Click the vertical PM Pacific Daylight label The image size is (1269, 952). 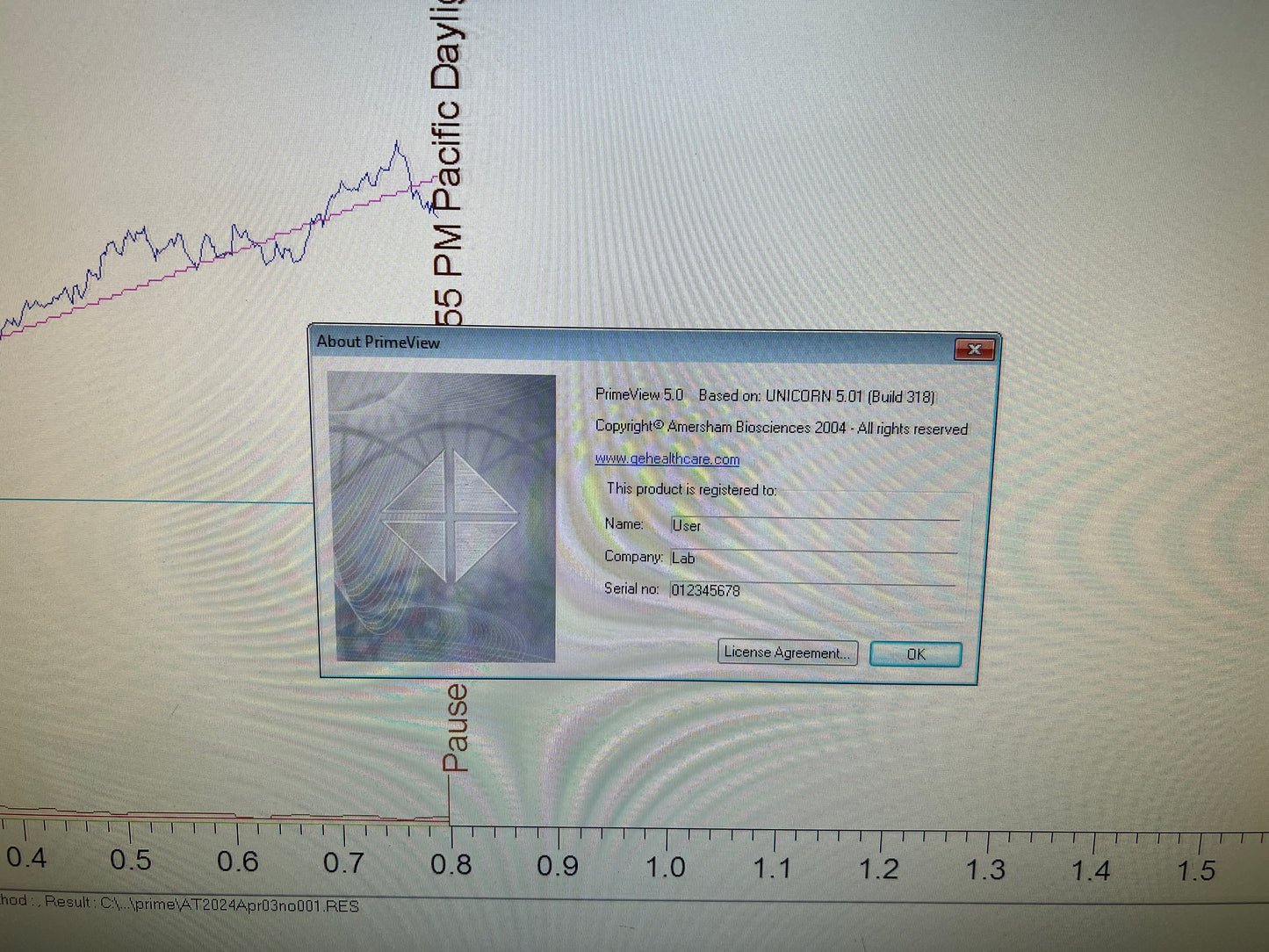pyautogui.click(x=447, y=158)
